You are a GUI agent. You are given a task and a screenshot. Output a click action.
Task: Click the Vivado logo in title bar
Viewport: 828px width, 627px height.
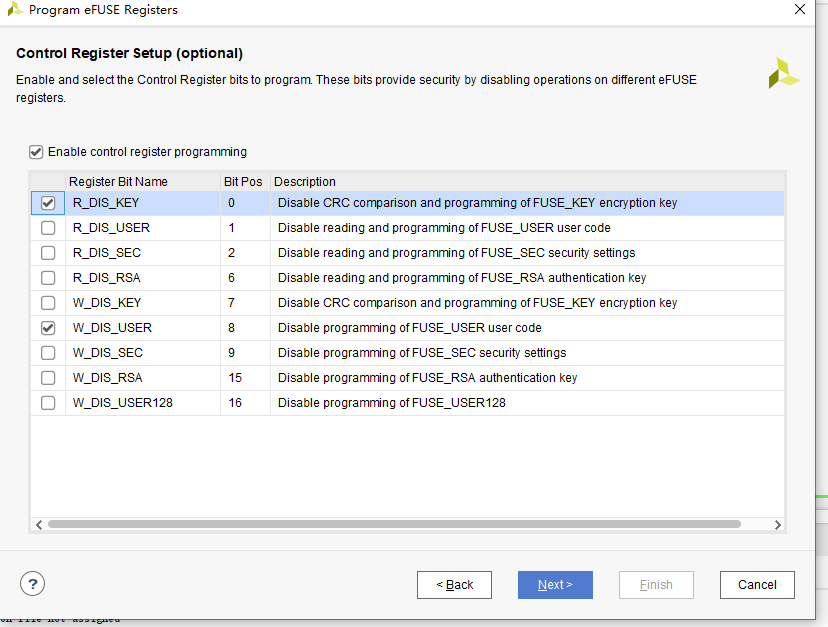coord(15,10)
